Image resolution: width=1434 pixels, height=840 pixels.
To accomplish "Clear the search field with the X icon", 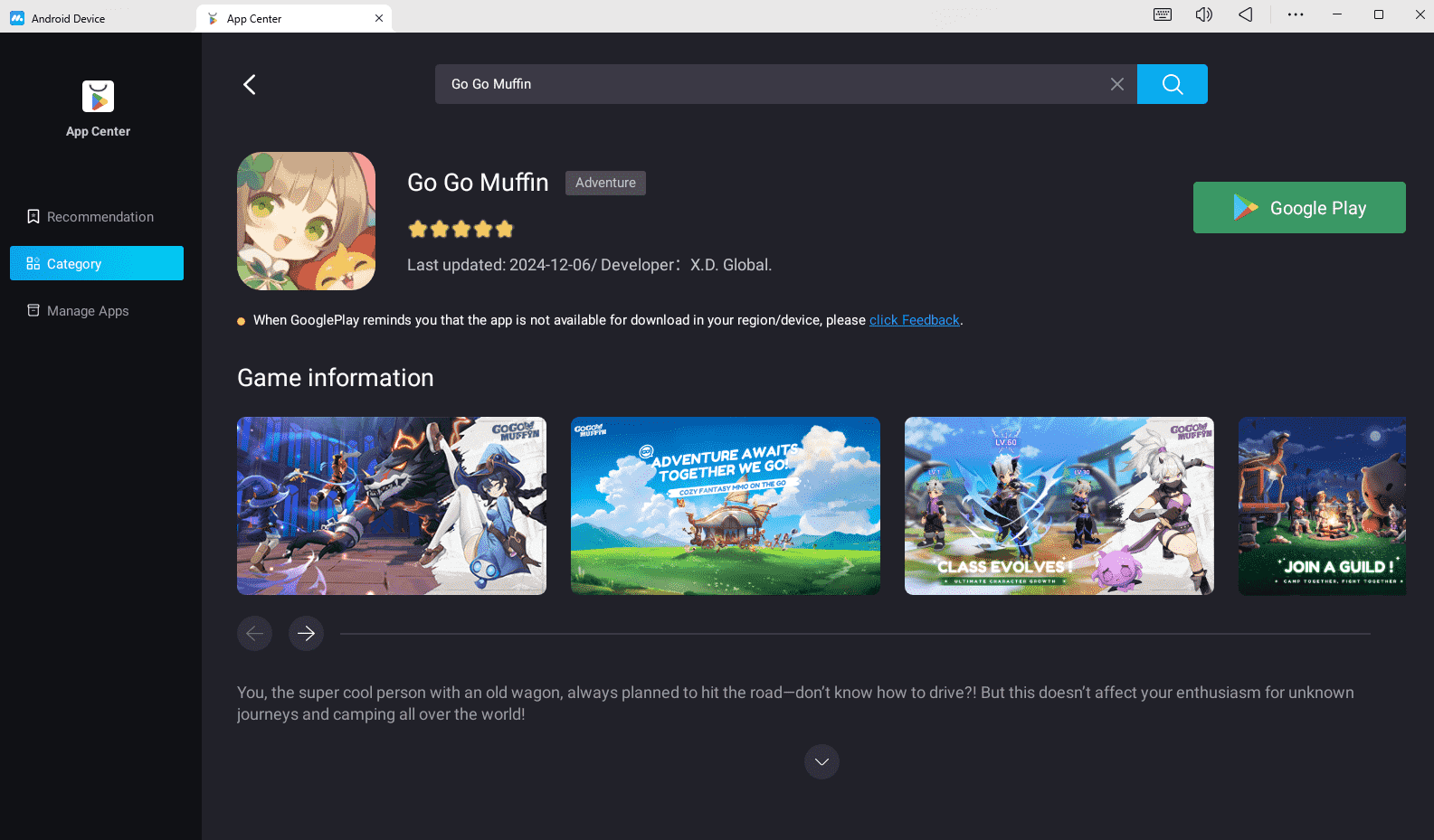I will pos(1117,84).
